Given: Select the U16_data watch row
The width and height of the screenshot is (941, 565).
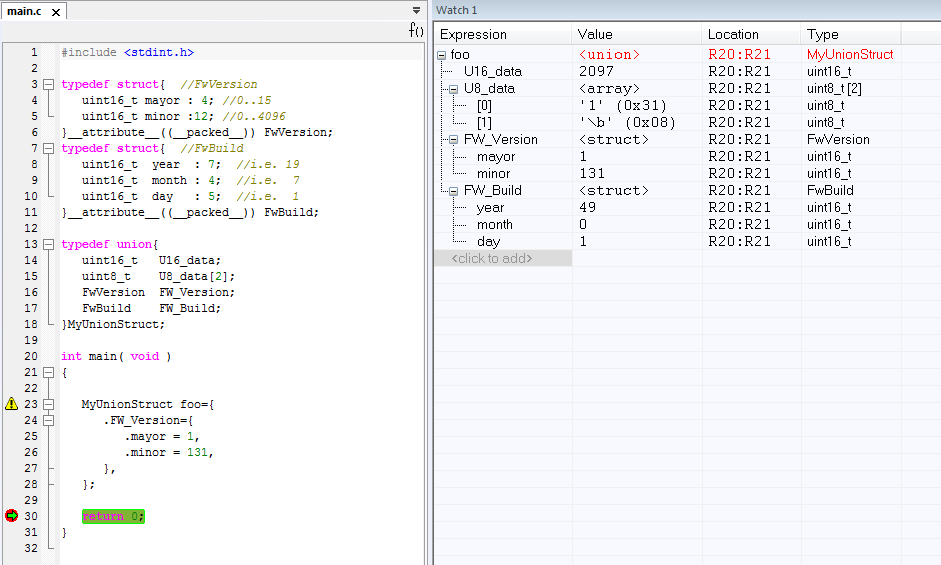Looking at the screenshot, I should (x=687, y=71).
